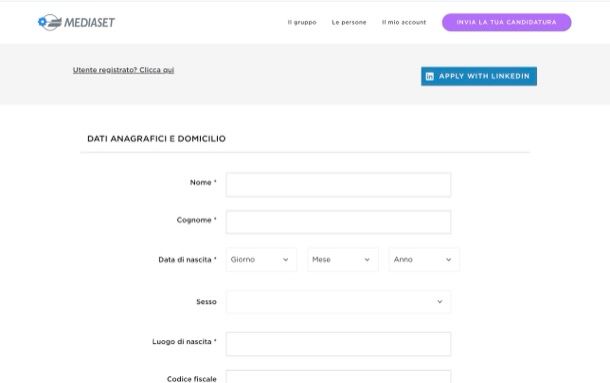The image size is (610, 383).
Task: Select the Dati anagrafici e domicilio heading
Action: click(156, 139)
